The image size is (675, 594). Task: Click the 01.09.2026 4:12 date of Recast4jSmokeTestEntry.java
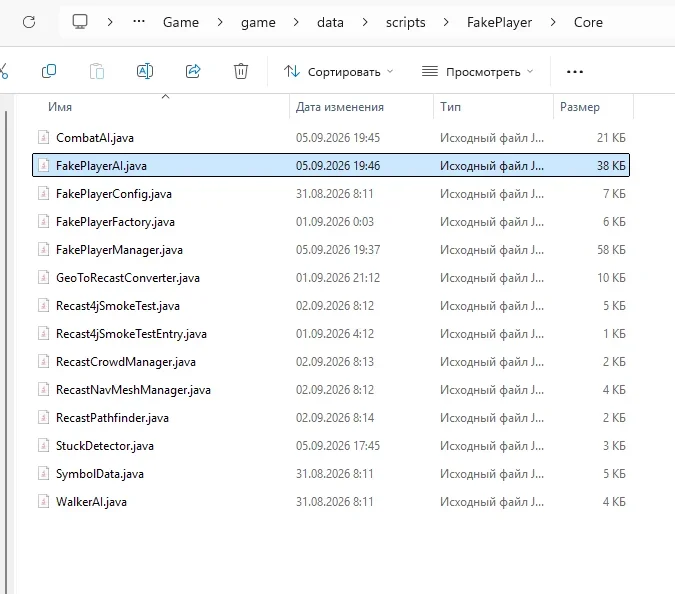[x=335, y=334]
